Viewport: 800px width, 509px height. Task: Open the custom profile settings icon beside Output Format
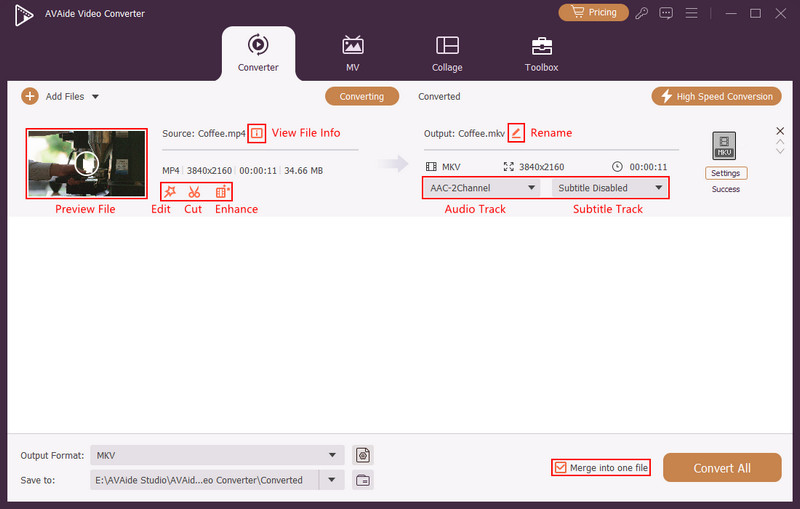[363, 455]
